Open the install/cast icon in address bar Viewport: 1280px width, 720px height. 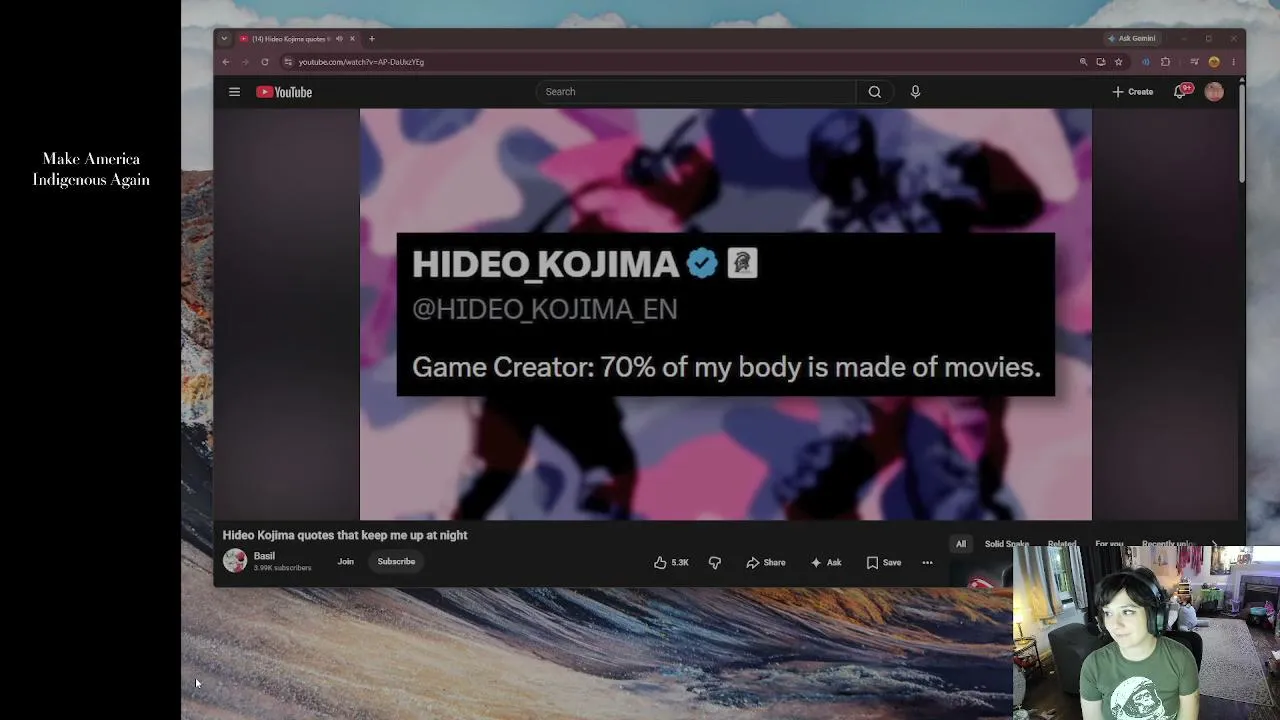tap(1101, 62)
